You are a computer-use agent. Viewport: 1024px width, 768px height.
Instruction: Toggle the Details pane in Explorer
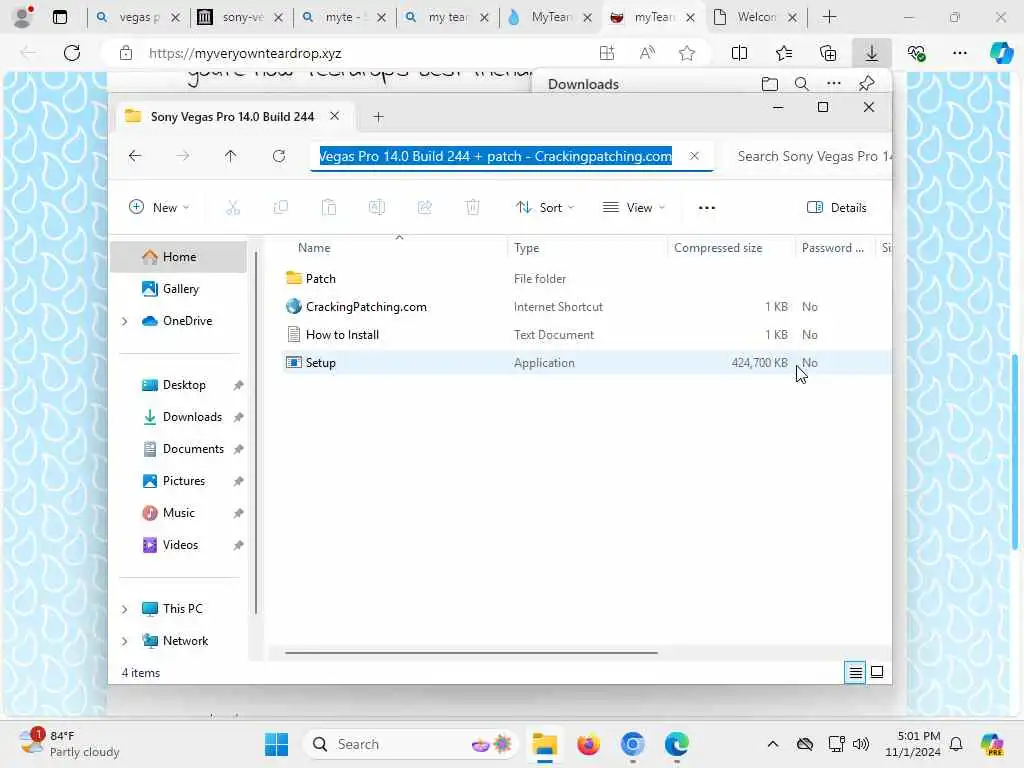coord(837,208)
